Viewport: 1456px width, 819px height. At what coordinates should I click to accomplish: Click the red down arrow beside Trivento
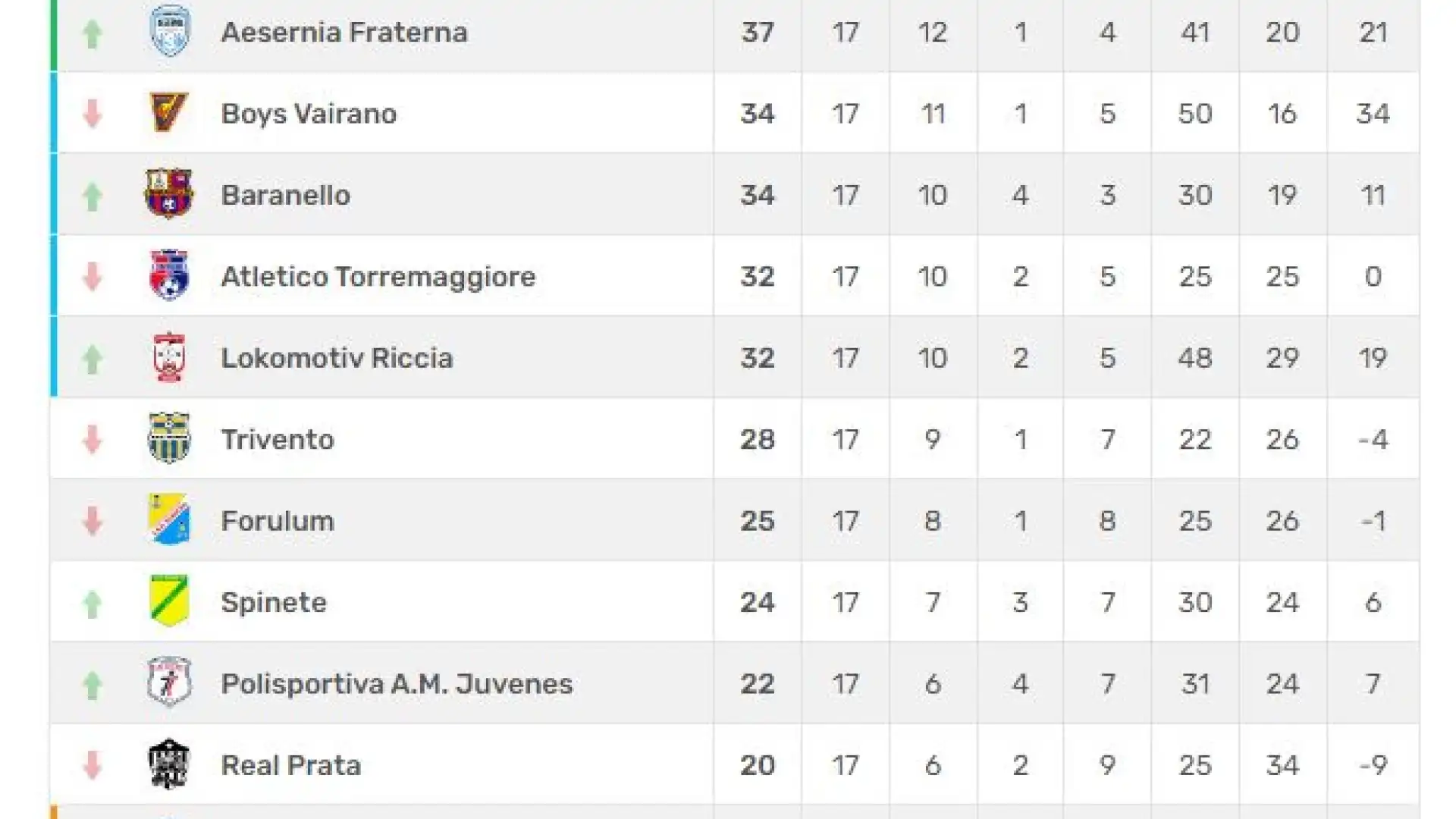coord(93,439)
